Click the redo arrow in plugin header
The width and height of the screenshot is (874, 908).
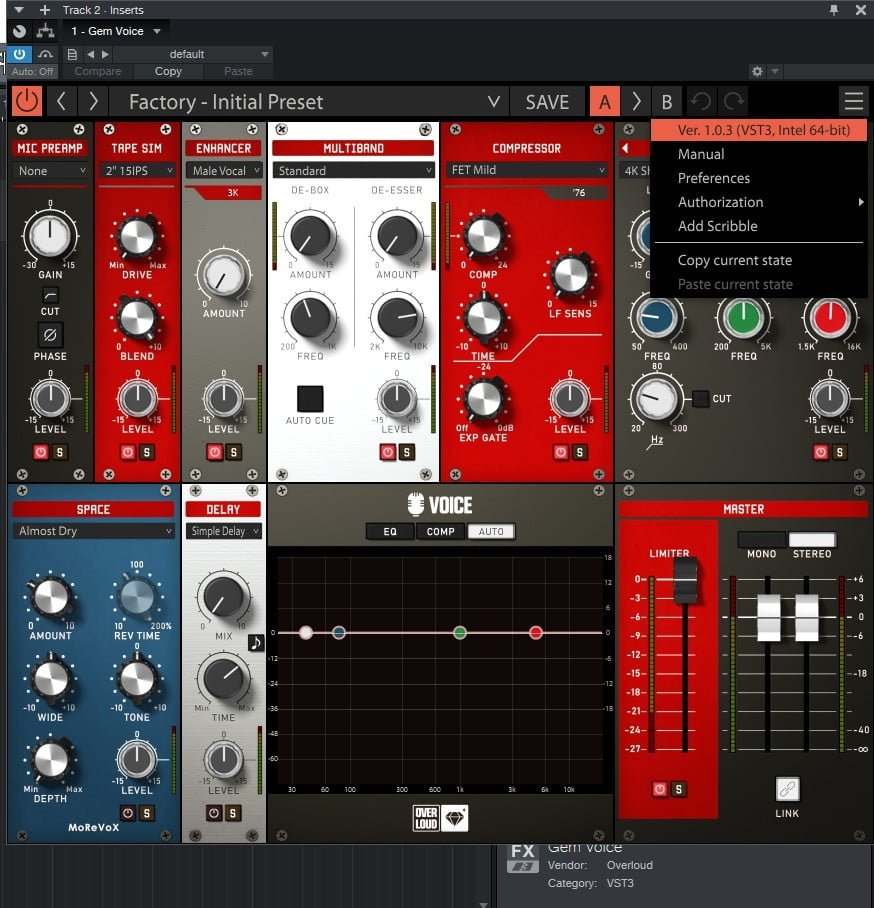click(733, 102)
